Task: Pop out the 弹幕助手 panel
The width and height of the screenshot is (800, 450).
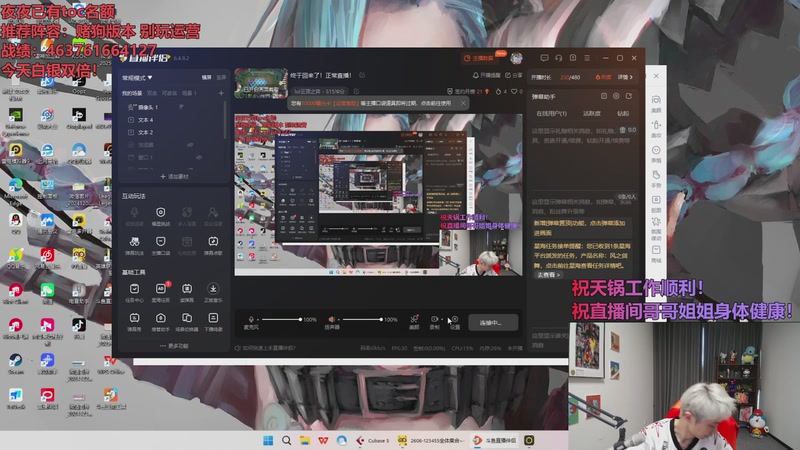Action: [x=629, y=96]
